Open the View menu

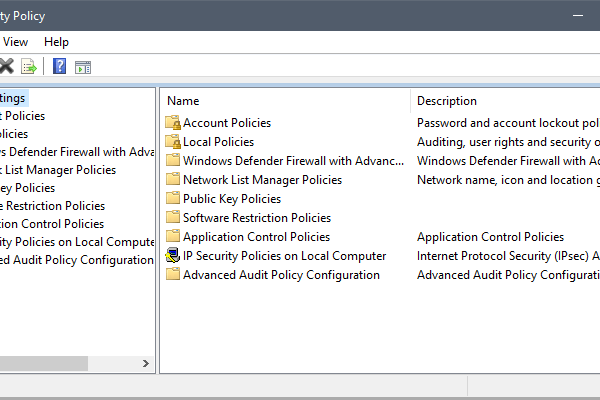click(15, 42)
